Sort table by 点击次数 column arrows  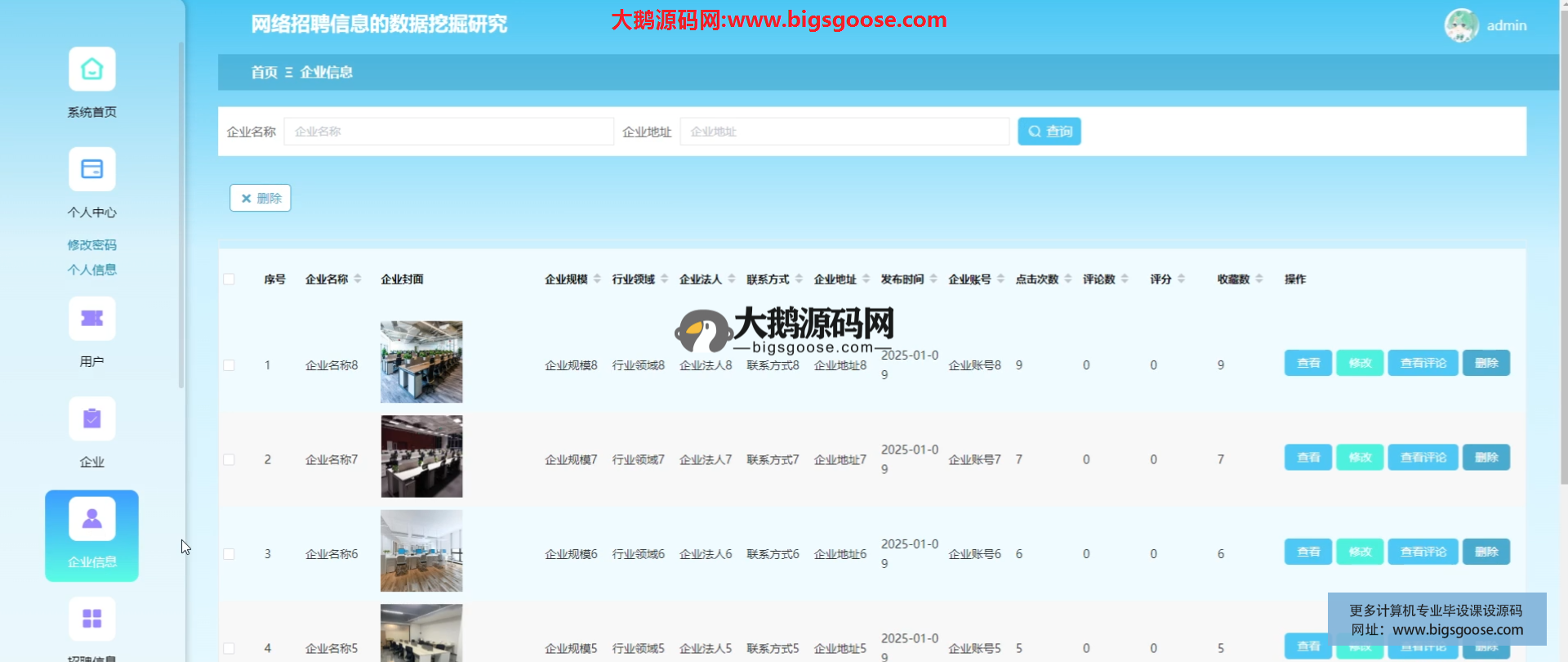coord(1068,280)
